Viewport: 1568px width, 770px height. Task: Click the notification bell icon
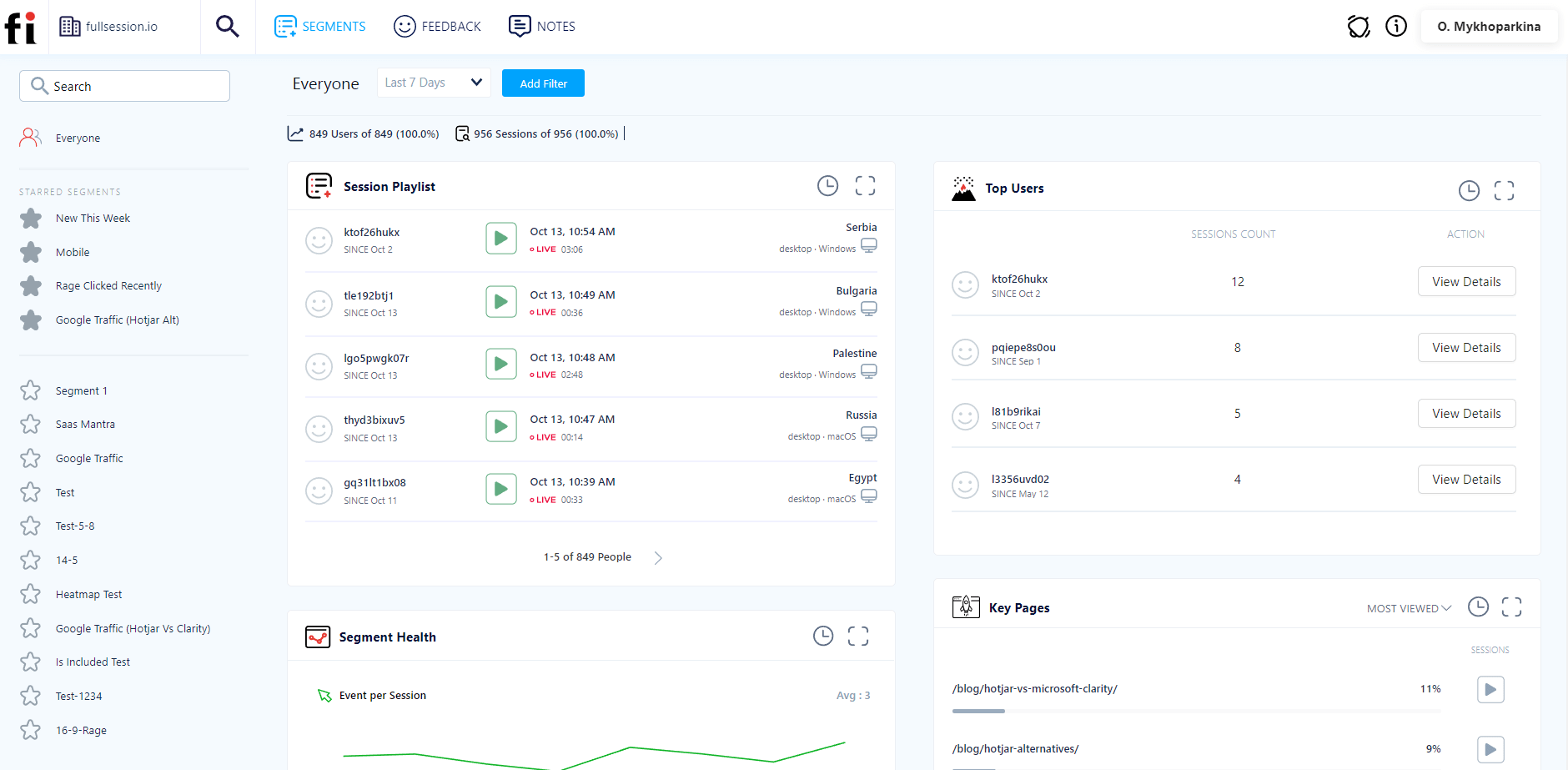coord(1359,26)
